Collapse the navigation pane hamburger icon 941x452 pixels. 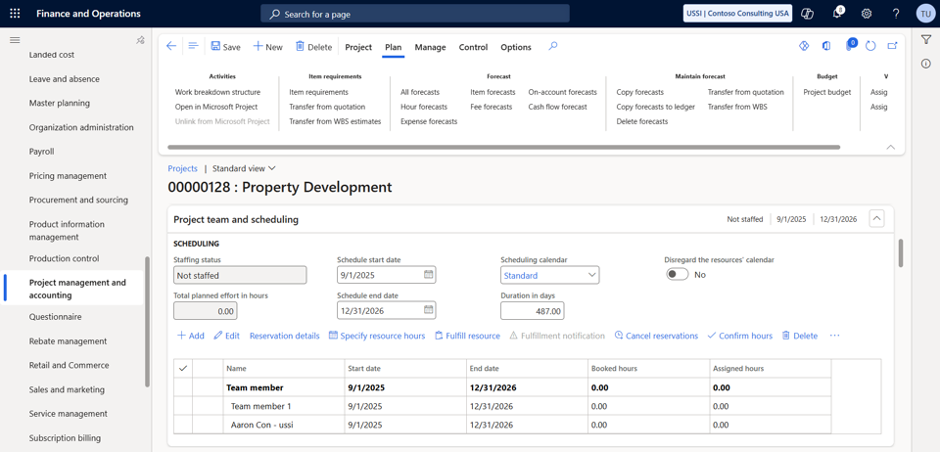15,40
